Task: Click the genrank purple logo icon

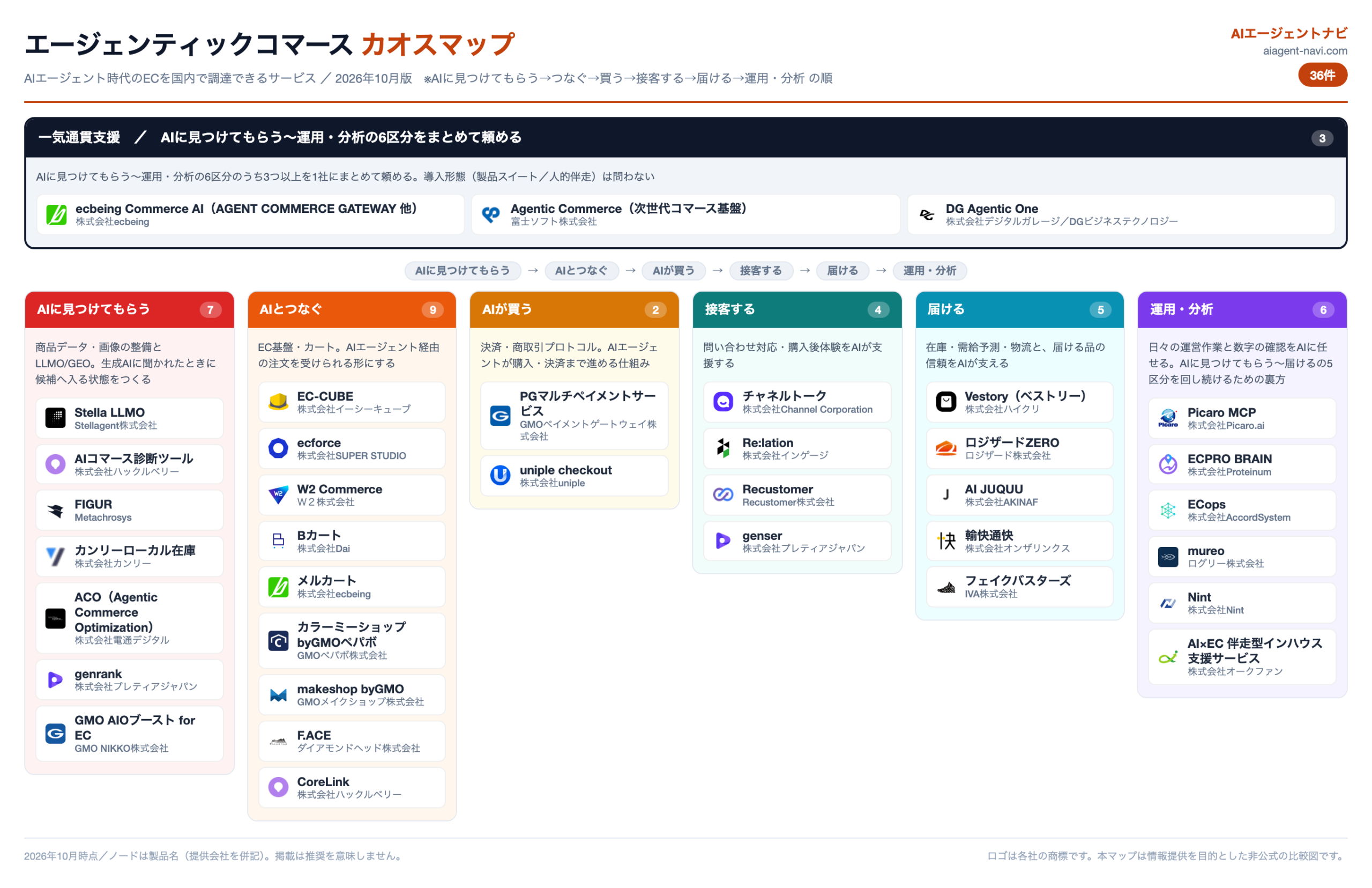Action: (x=55, y=680)
